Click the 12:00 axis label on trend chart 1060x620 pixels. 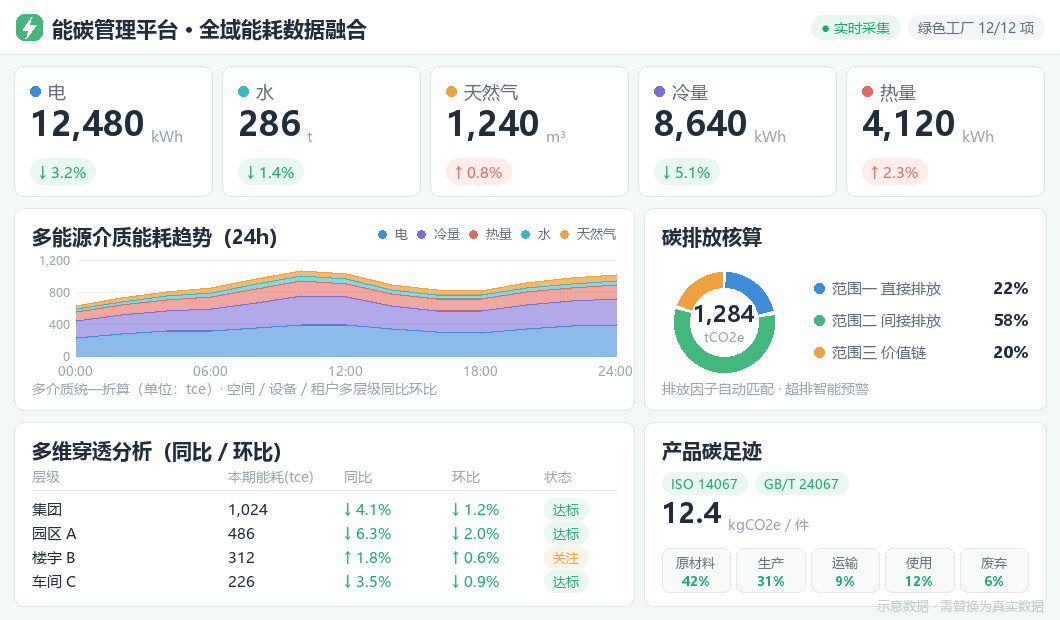345,371
